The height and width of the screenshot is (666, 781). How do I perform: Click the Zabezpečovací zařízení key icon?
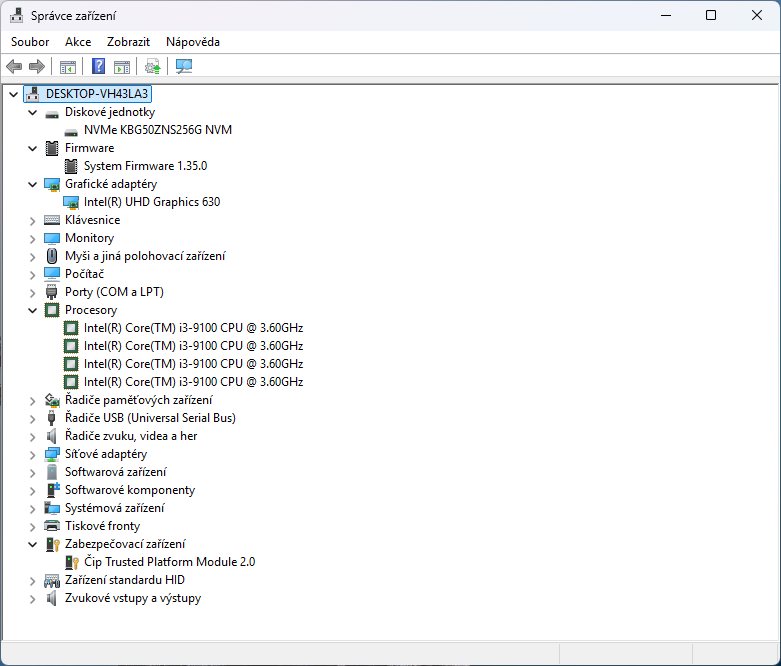tap(52, 544)
